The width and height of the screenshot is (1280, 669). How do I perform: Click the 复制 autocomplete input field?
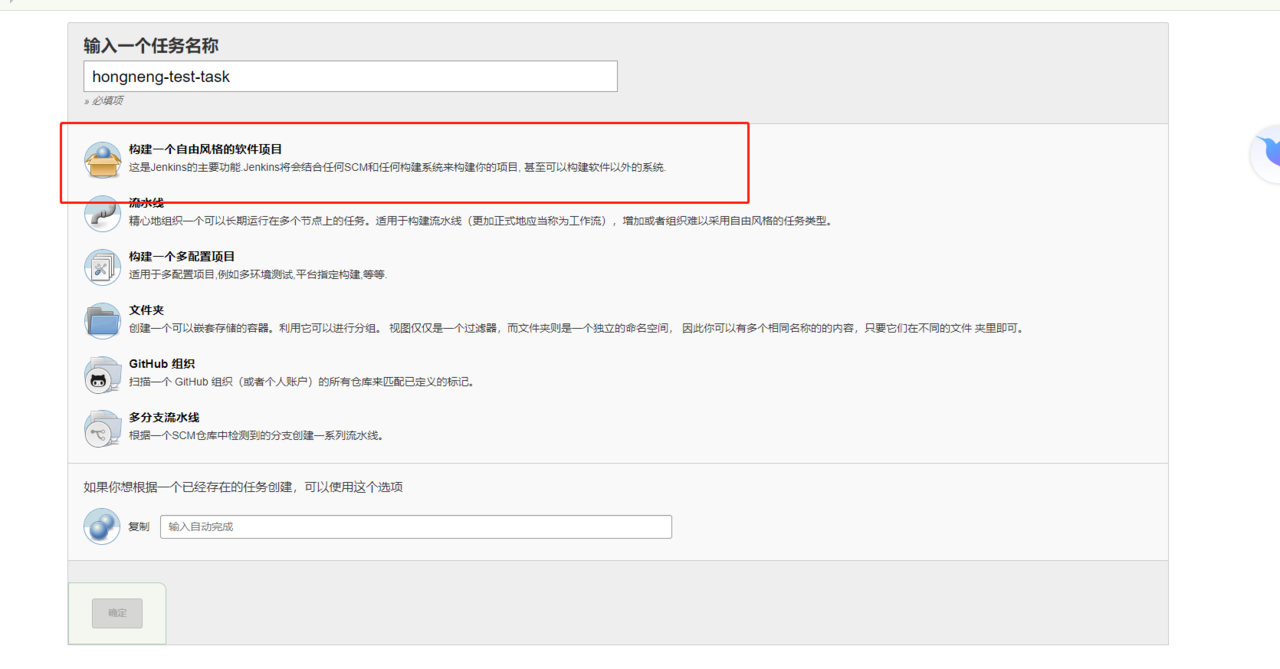pos(416,527)
